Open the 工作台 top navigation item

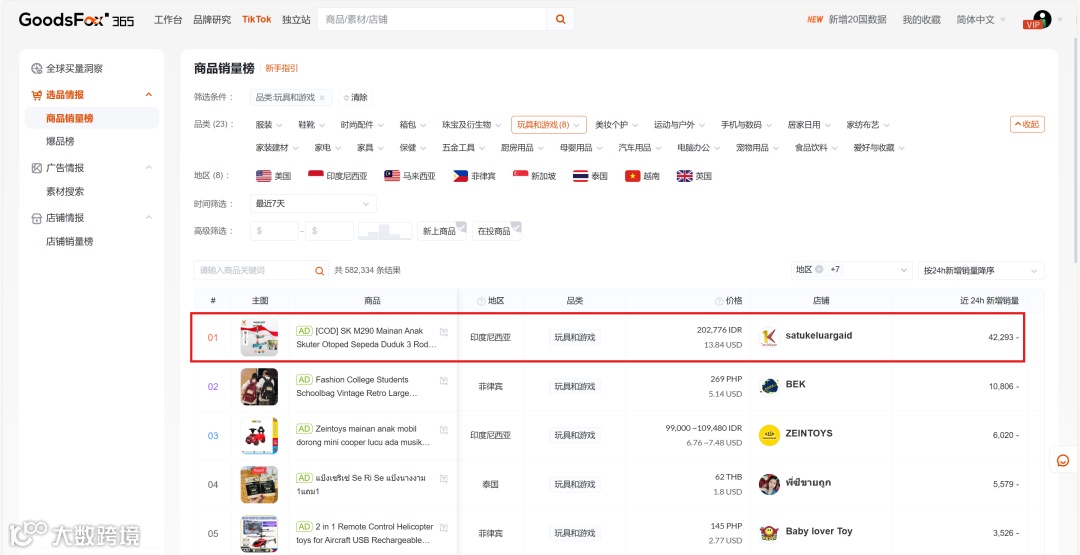(x=168, y=19)
